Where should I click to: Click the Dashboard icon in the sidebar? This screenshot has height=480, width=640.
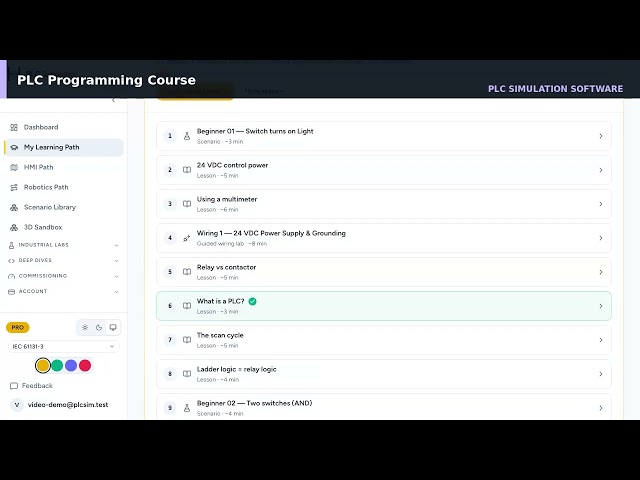tap(14, 127)
